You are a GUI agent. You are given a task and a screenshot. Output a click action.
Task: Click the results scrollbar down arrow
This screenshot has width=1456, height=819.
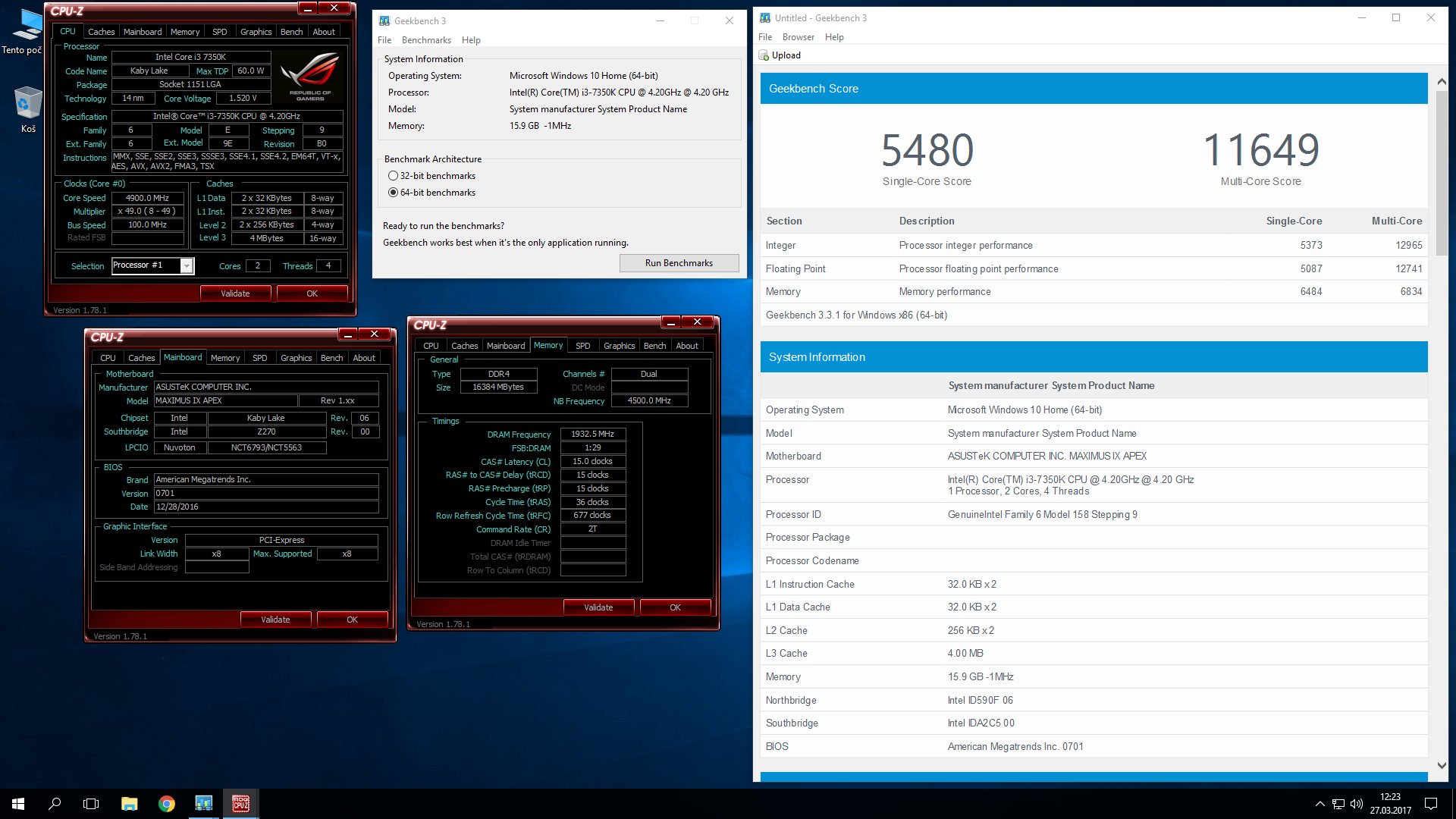[1442, 766]
